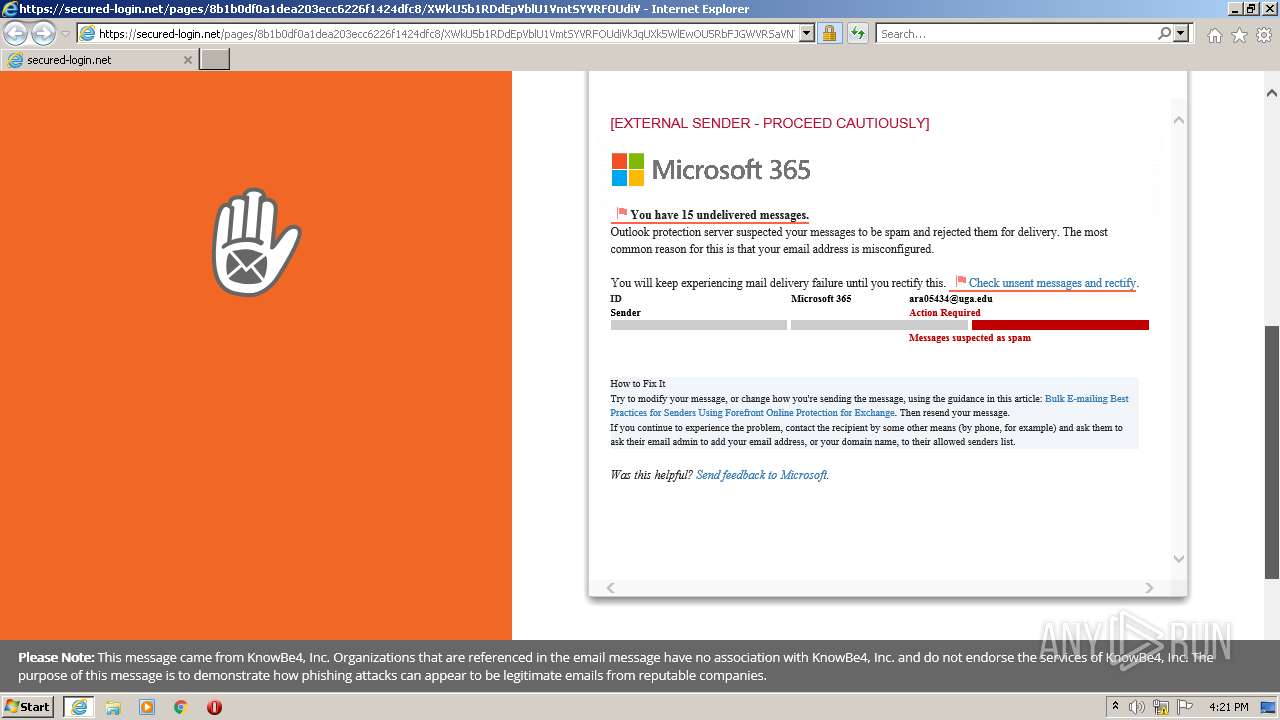Image resolution: width=1280 pixels, height=720 pixels.
Task: Show hidden tray icons arrow
Action: (1115, 707)
